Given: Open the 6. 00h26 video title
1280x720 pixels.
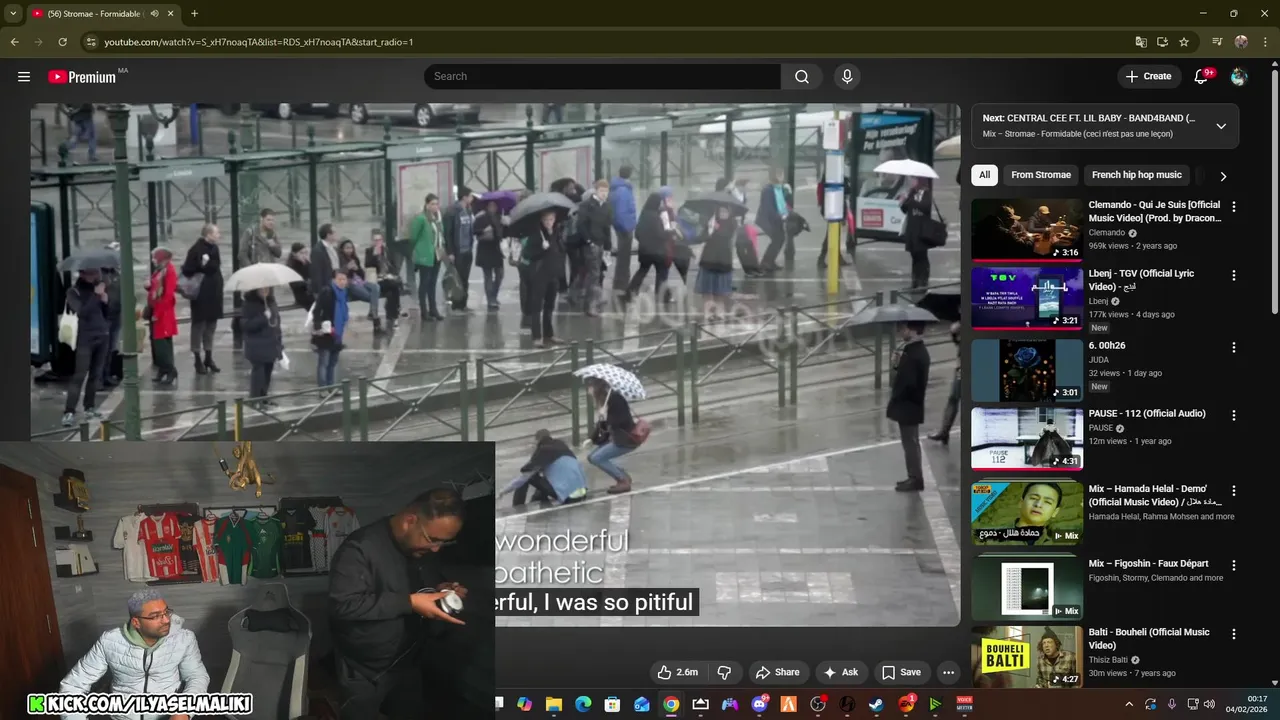Looking at the screenshot, I should [1107, 346].
